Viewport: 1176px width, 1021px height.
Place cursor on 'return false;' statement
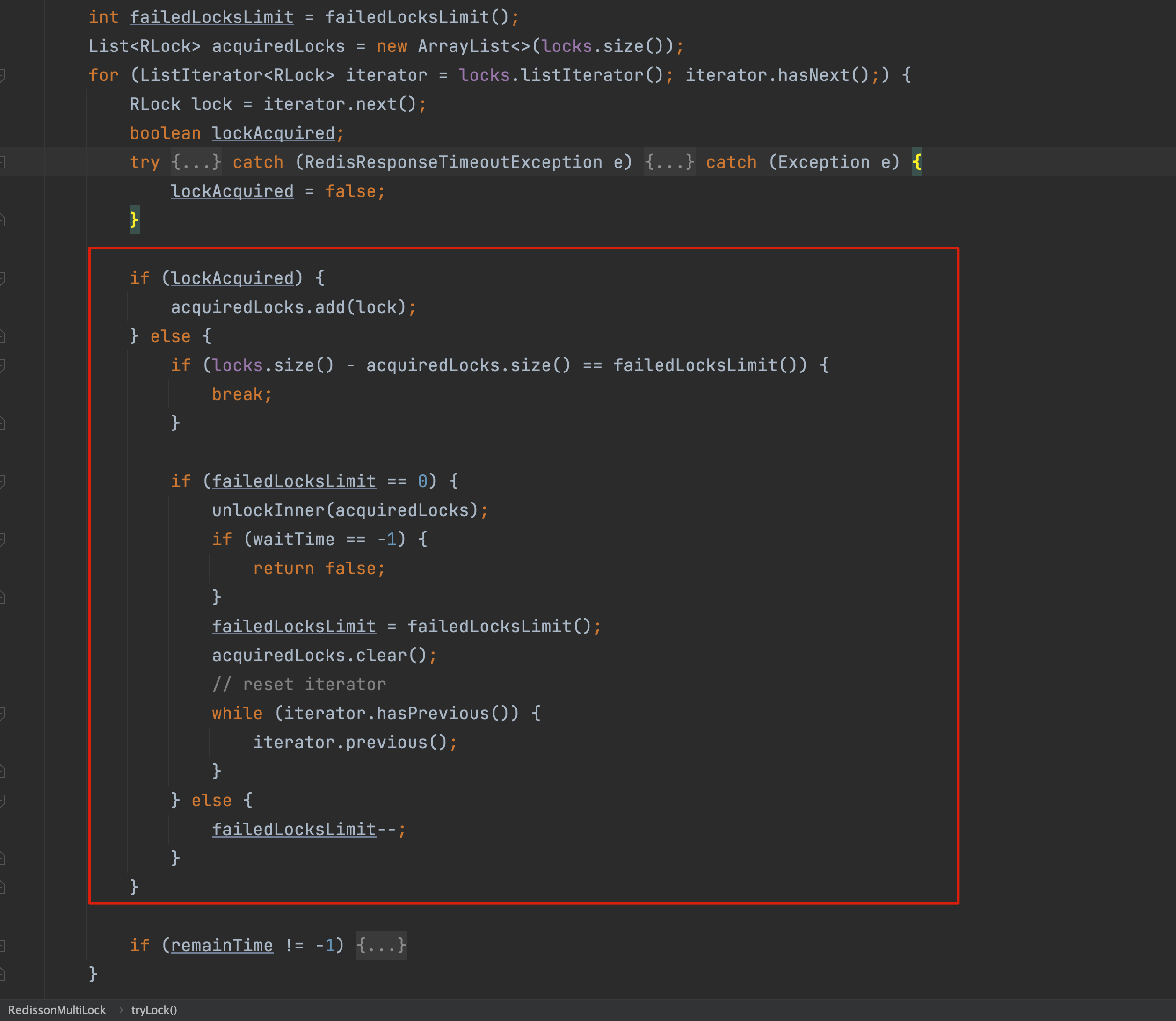(x=319, y=569)
